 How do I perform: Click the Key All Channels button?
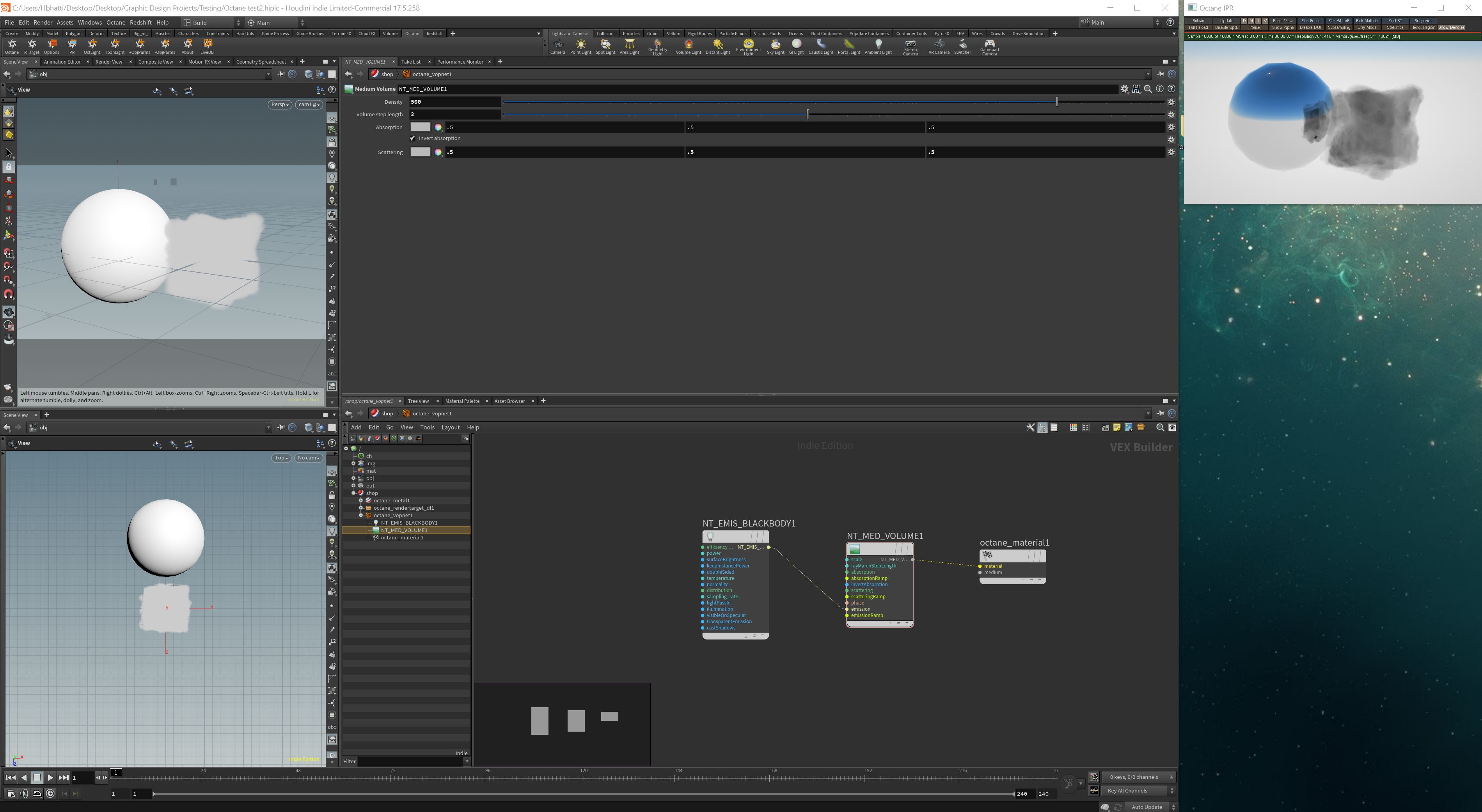coord(1127,791)
